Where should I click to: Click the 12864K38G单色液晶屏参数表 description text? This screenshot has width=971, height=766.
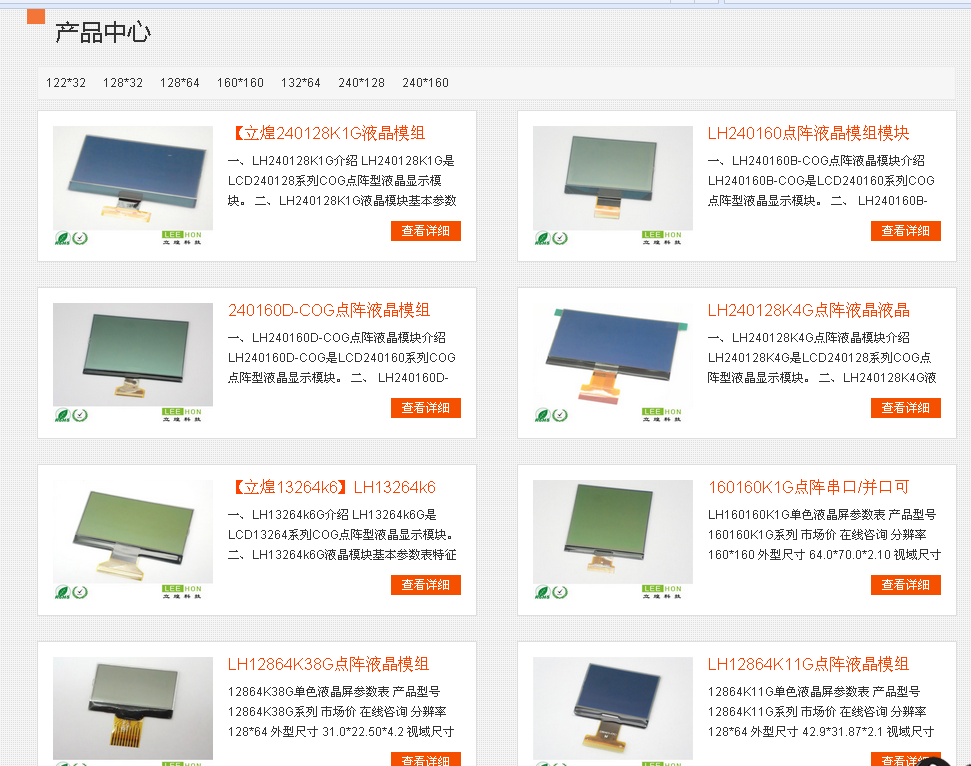[x=341, y=712]
